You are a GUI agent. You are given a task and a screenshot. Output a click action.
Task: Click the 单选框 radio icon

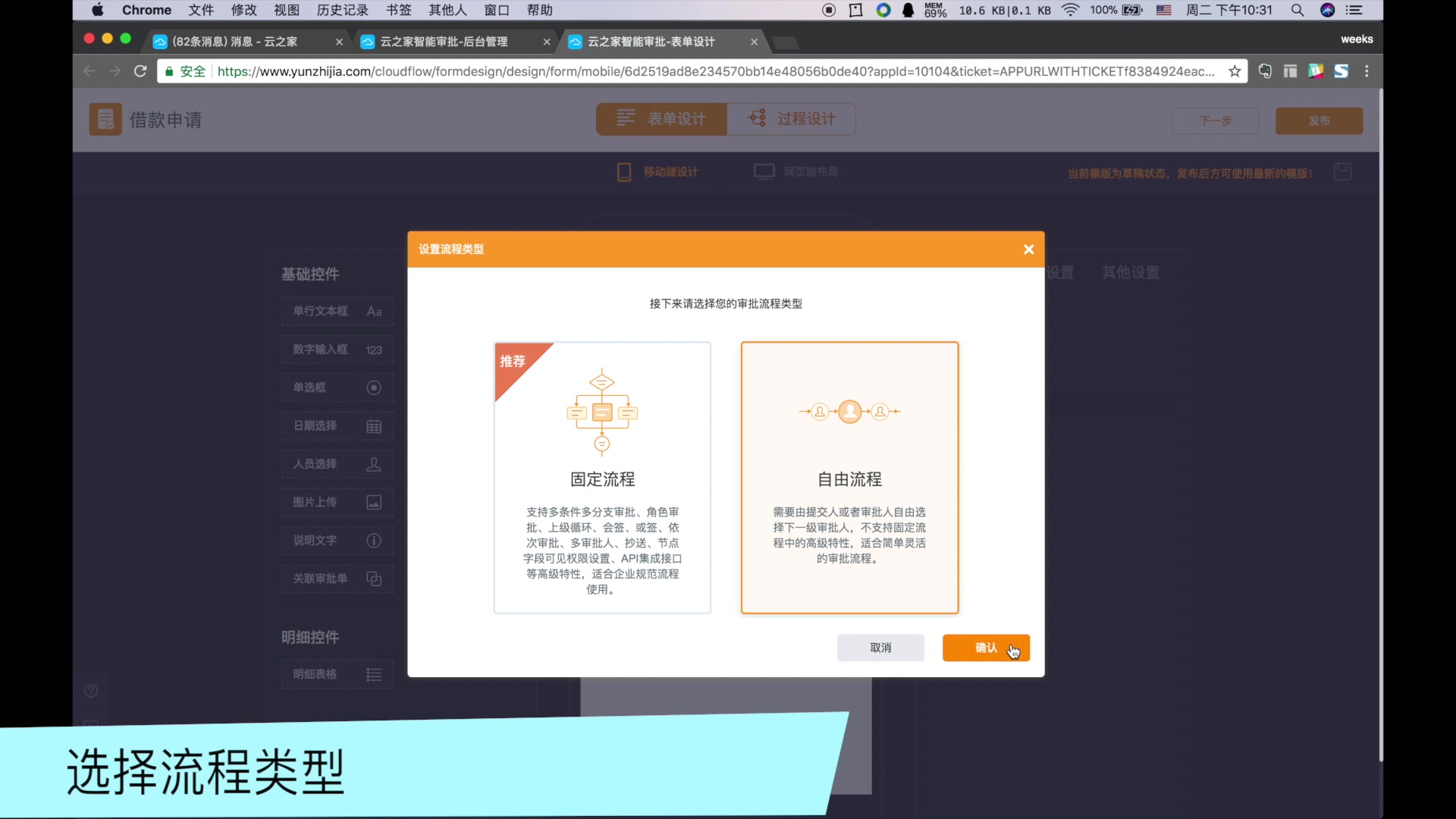click(374, 388)
